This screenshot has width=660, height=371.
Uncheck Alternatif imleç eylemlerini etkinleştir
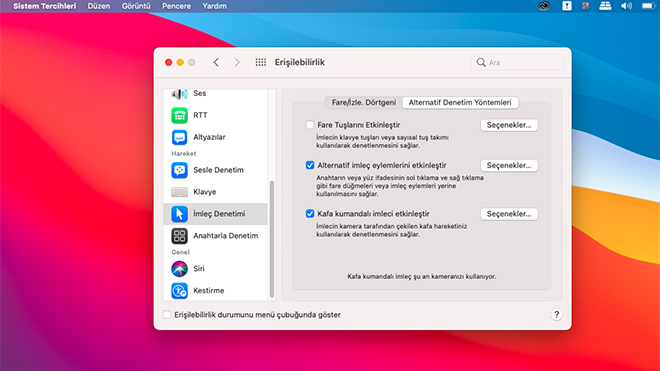coord(310,165)
